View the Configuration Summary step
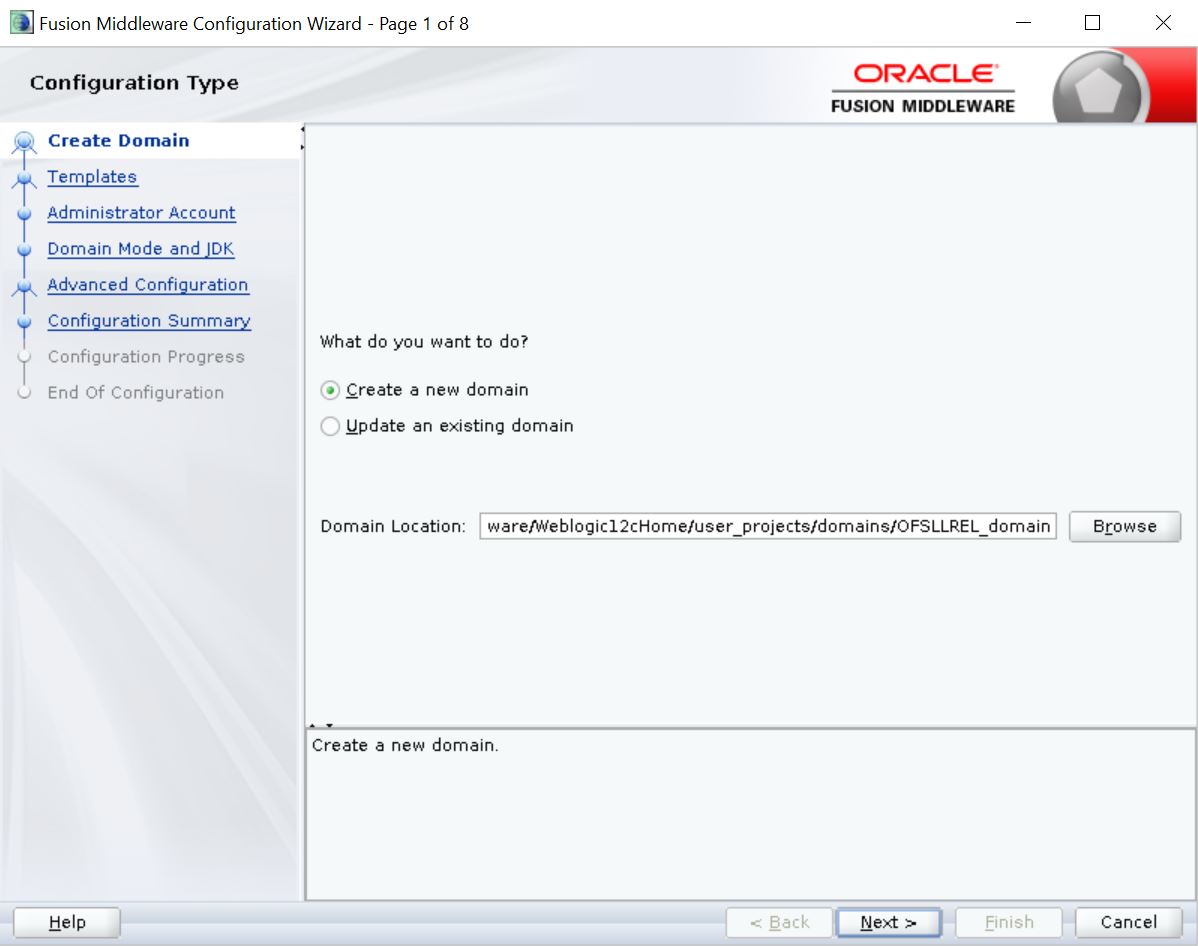Screen dimensions: 1198x946 [149, 320]
